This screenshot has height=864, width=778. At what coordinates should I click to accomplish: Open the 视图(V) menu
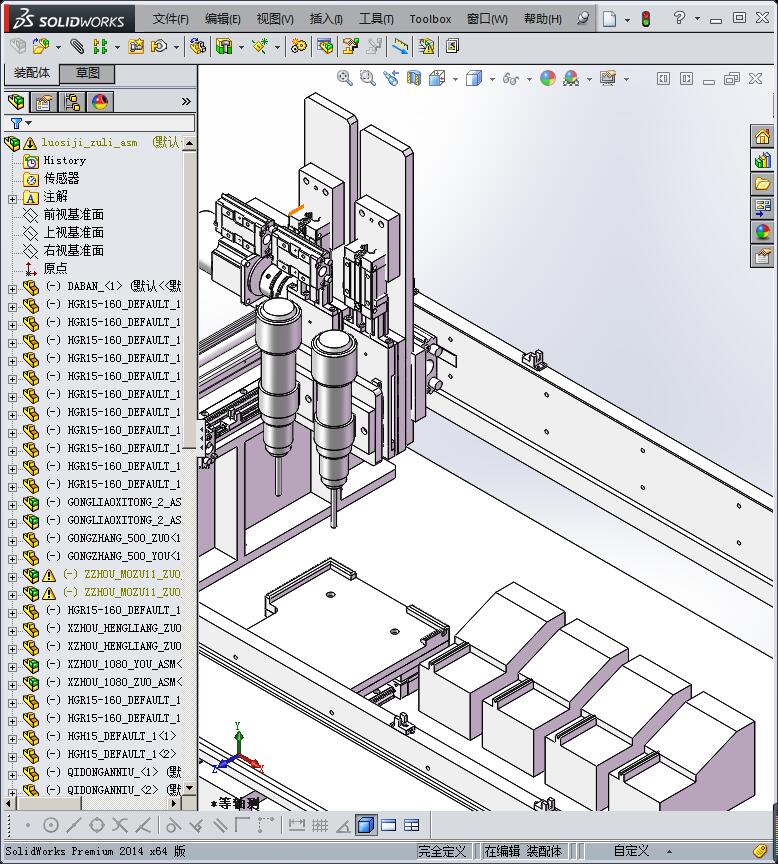coord(275,19)
